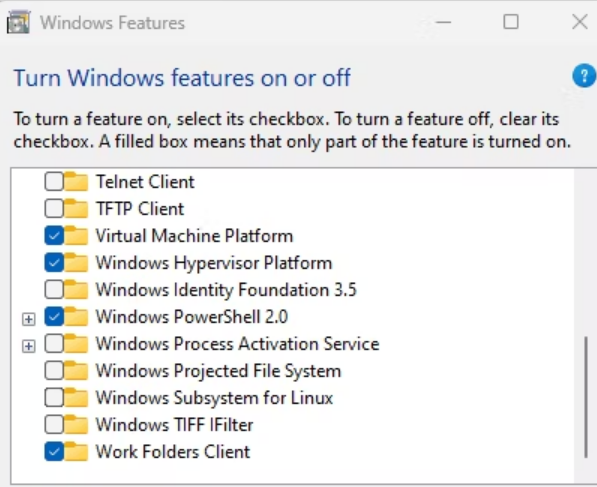Select the Work Folders Client folder icon
Viewport: 597px width, 487px height.
(76, 452)
